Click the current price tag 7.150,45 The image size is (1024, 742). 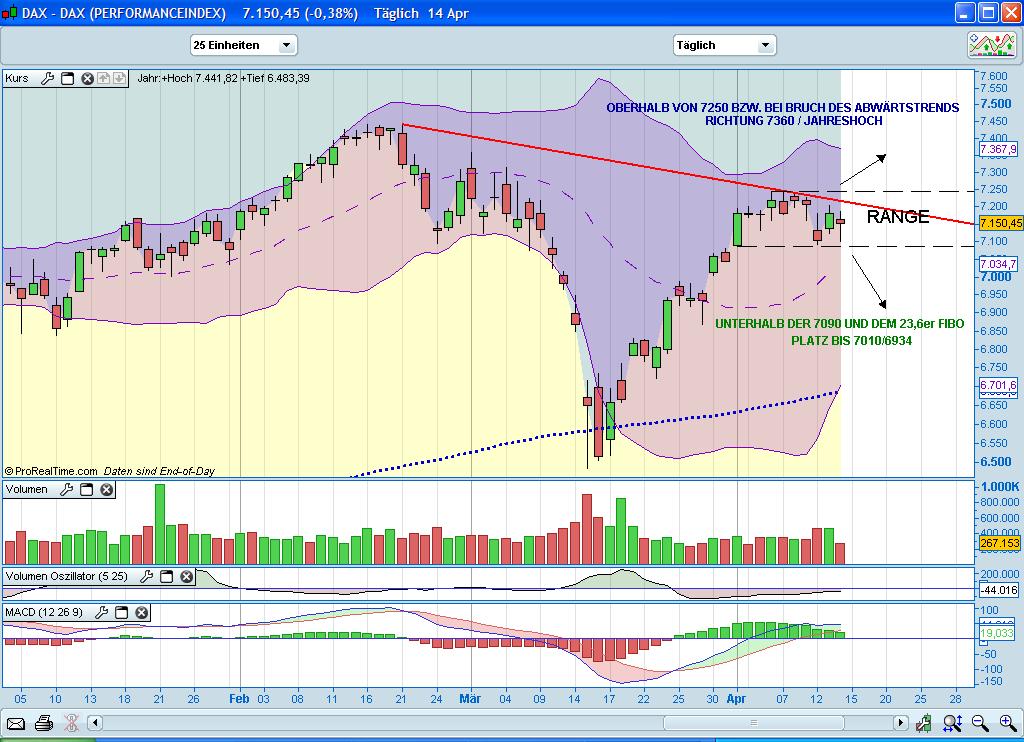point(1000,223)
